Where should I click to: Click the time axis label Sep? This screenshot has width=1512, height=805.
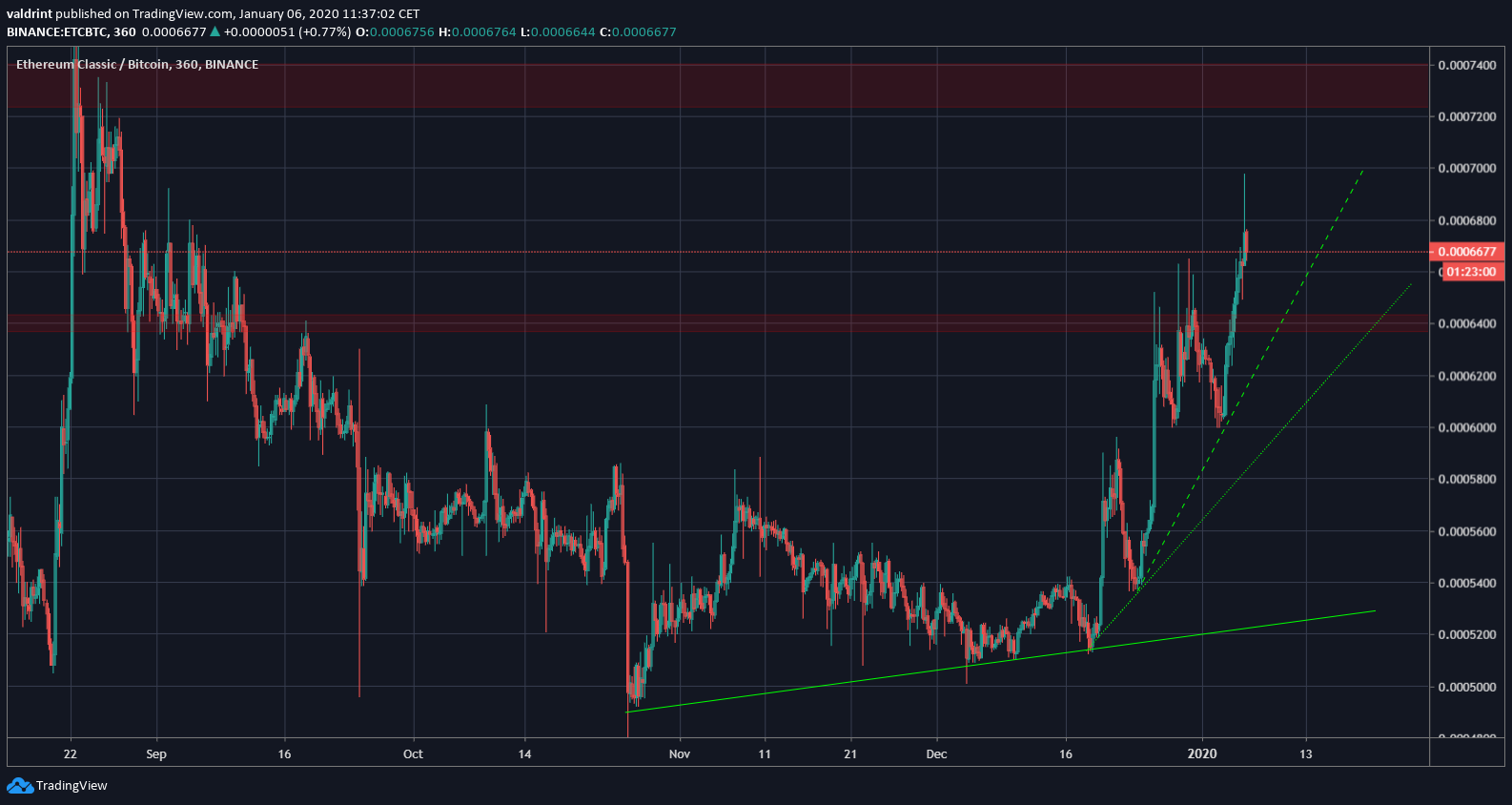tap(156, 753)
